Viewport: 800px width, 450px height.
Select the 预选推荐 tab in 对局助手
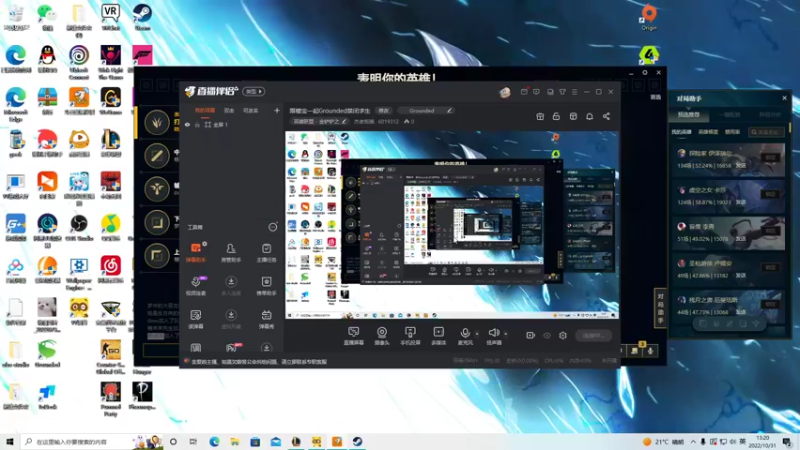[689, 115]
